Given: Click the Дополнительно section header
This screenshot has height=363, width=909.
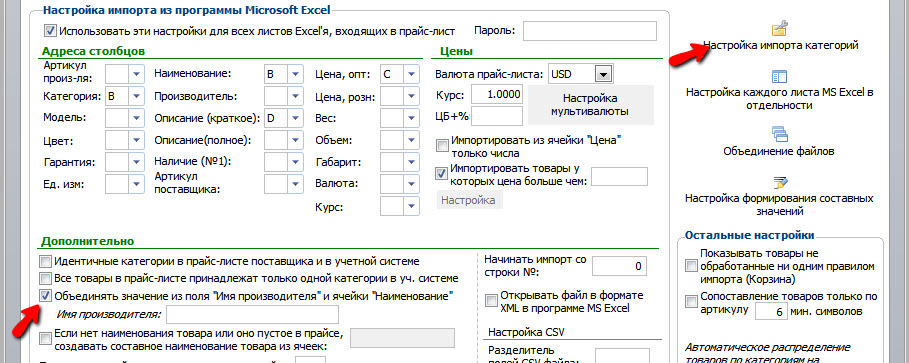Looking at the screenshot, I should click(88, 241).
